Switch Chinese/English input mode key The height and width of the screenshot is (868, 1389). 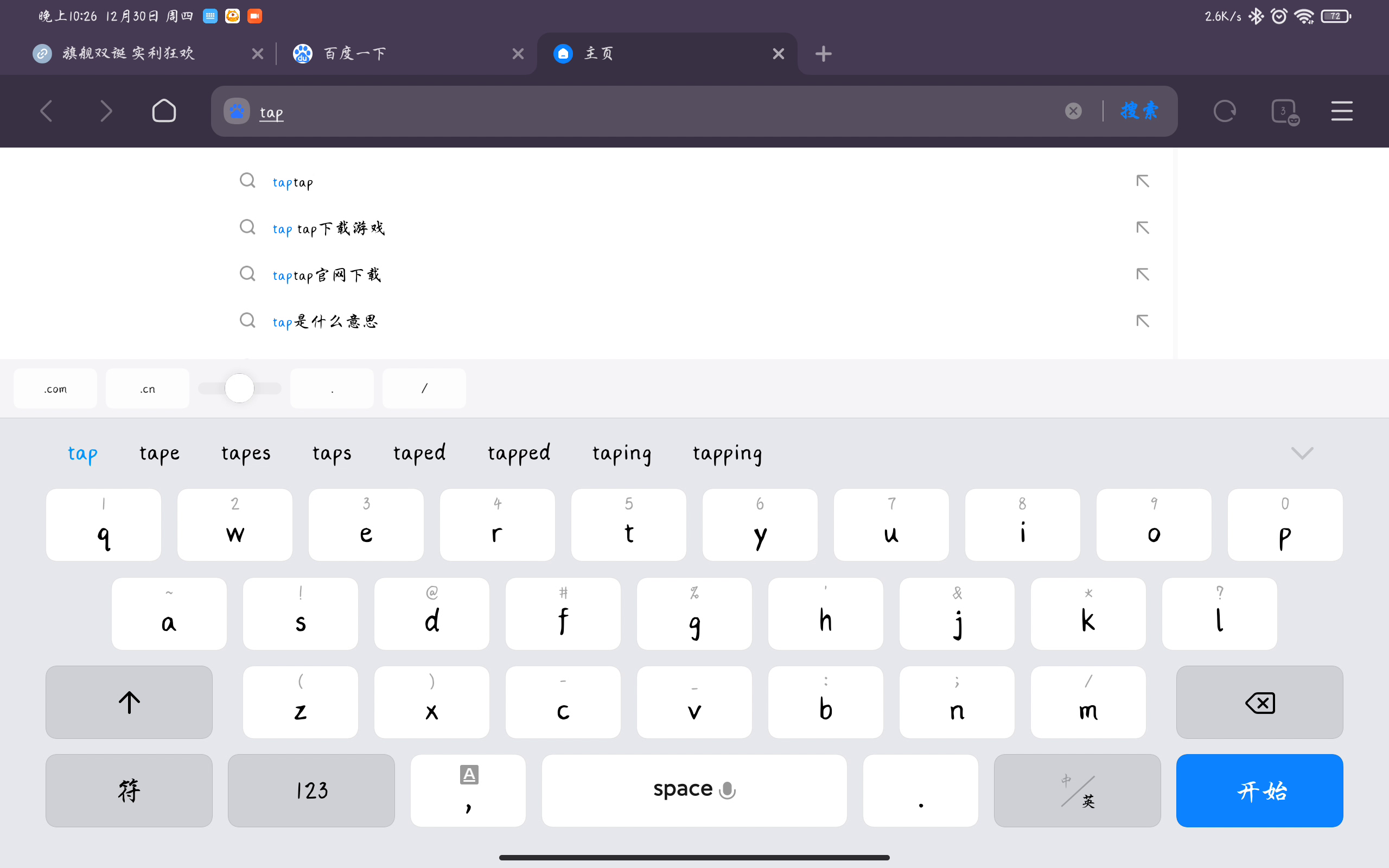click(x=1077, y=790)
